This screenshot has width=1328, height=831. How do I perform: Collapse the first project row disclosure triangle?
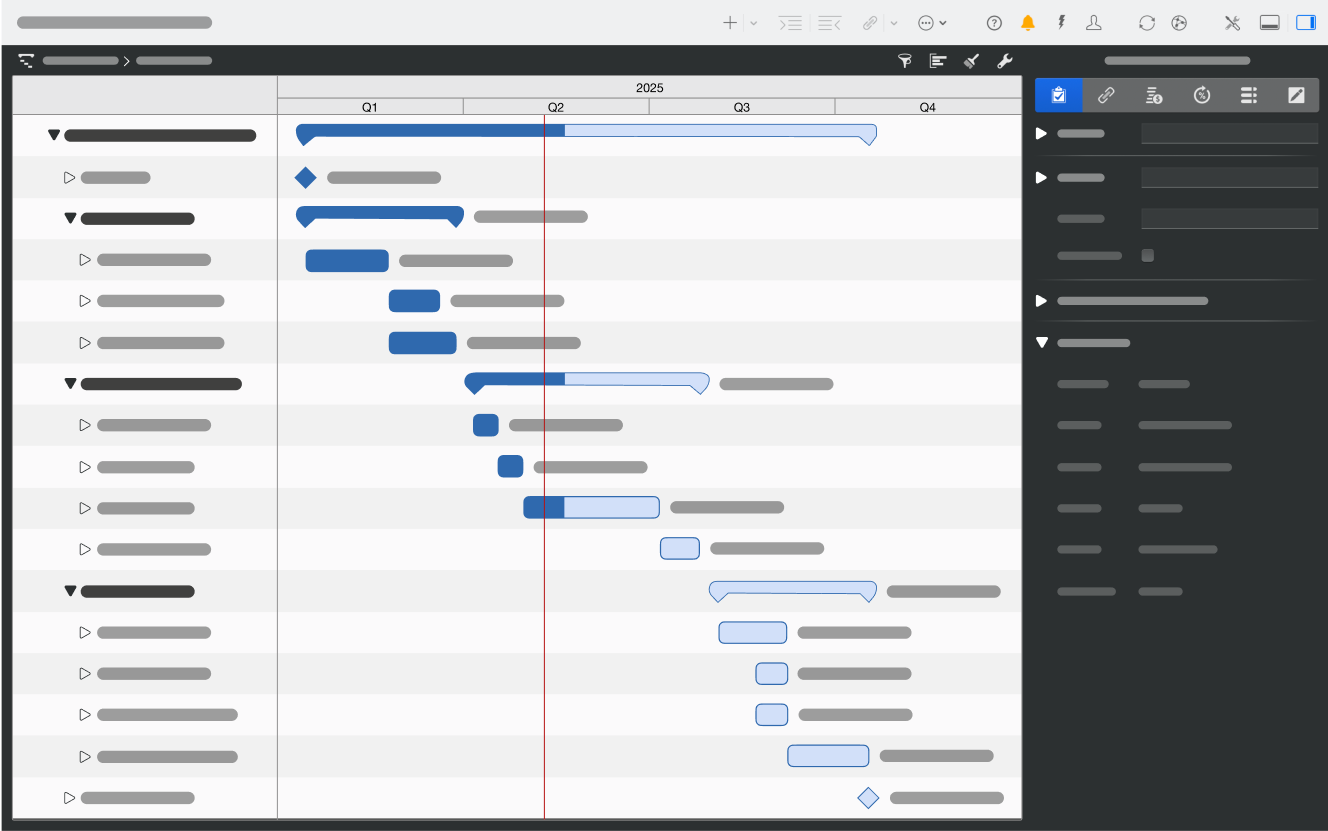[x=54, y=134]
